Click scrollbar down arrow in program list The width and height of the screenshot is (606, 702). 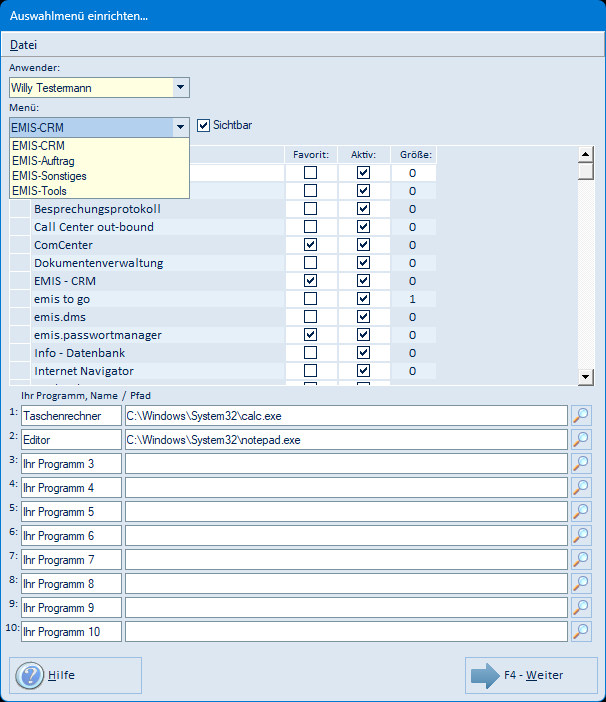tap(585, 377)
